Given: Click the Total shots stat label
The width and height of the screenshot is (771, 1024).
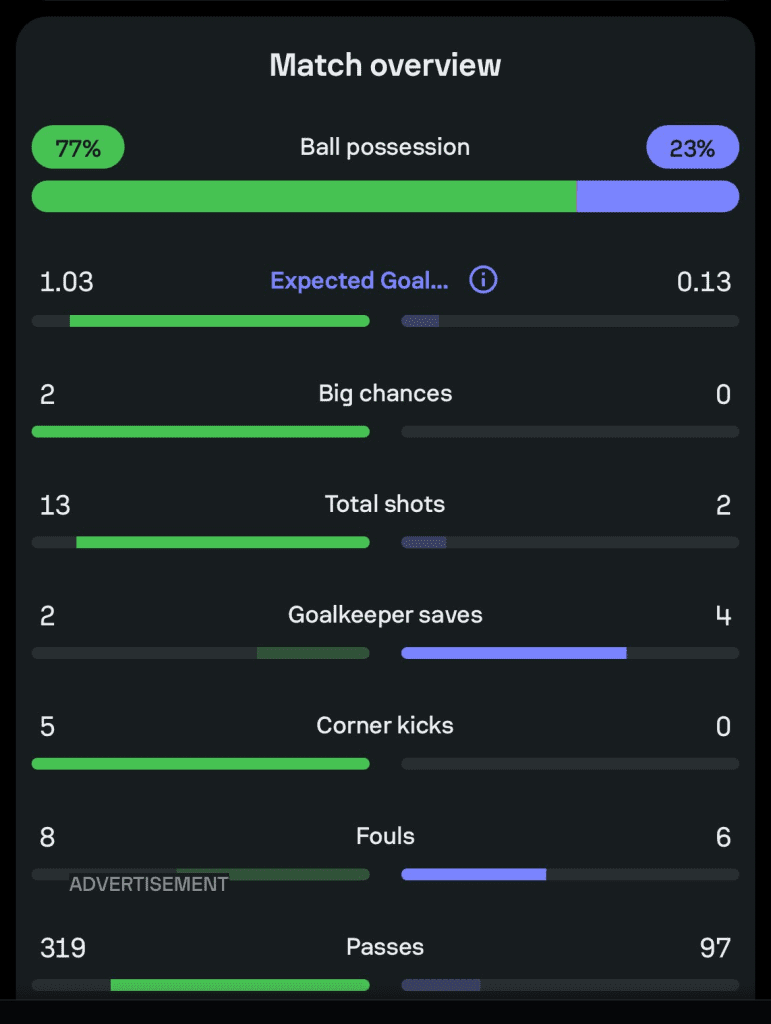Looking at the screenshot, I should tap(385, 504).
